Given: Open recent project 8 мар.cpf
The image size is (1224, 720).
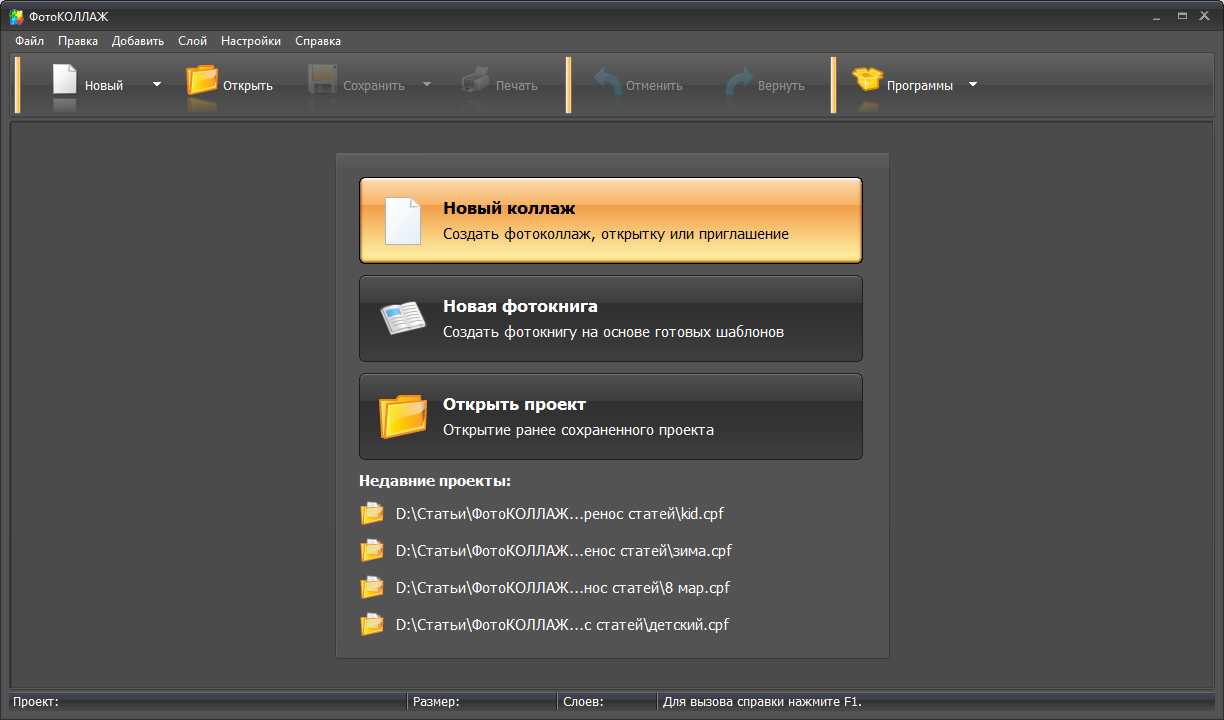Looking at the screenshot, I should click(562, 588).
